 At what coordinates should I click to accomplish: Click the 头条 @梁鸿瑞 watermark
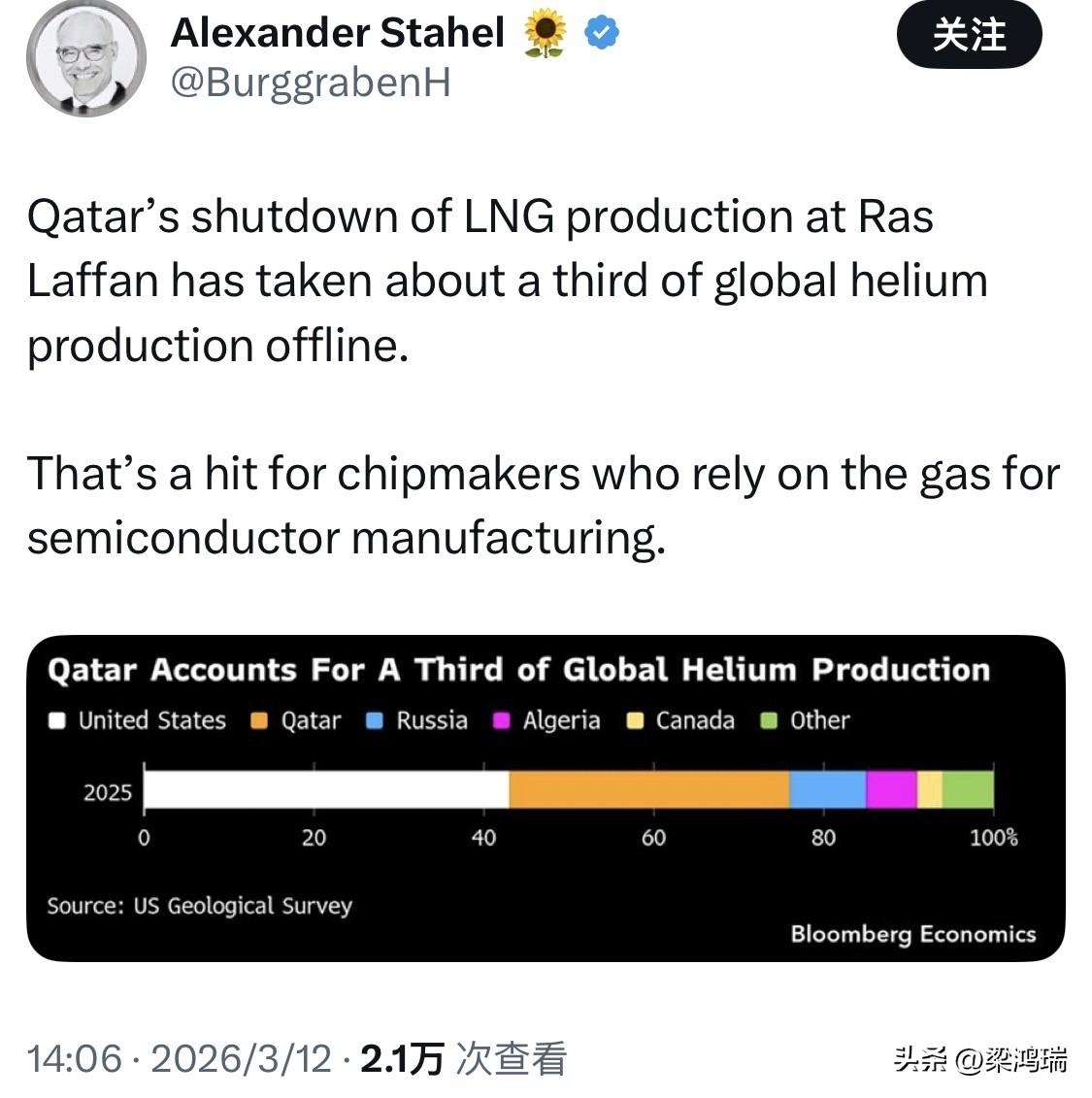[980, 1059]
